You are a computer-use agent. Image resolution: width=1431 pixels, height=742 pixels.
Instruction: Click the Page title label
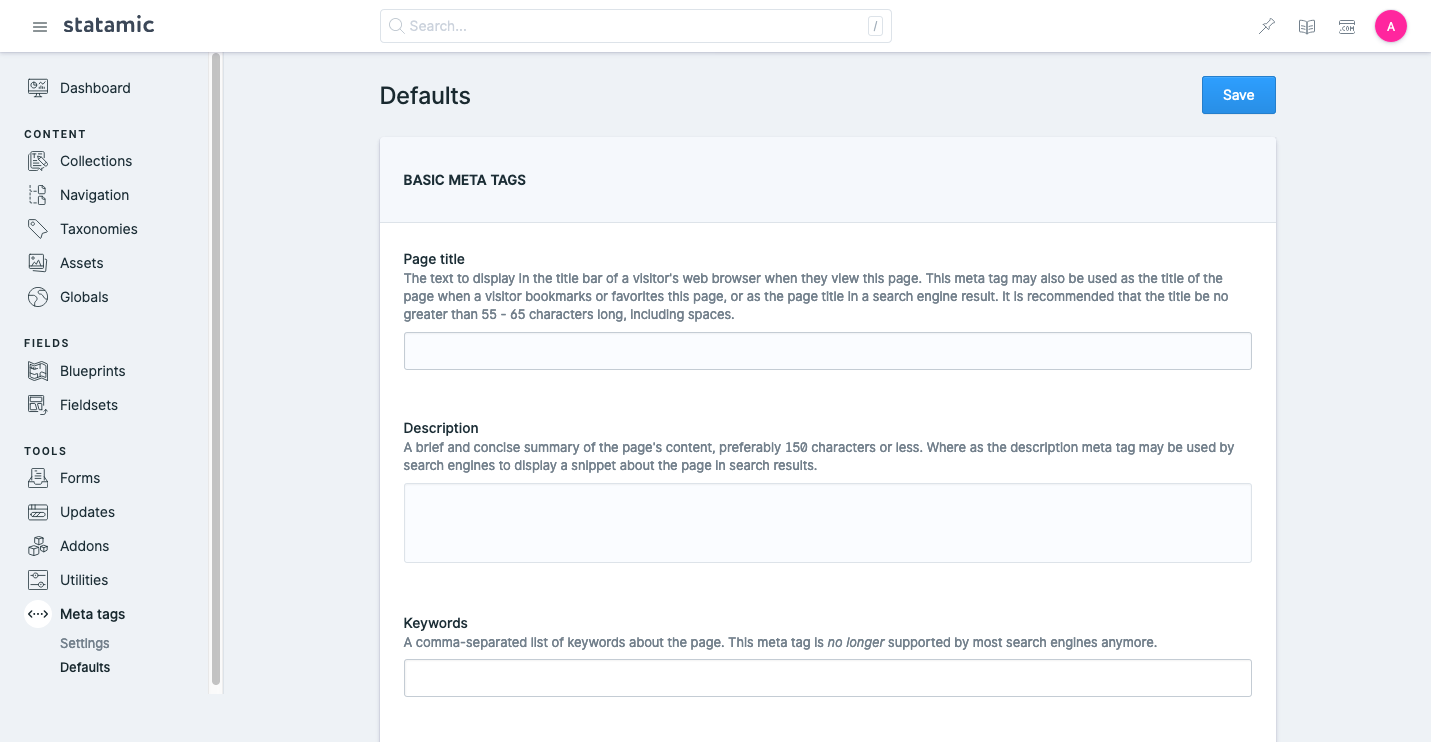[x=434, y=259]
